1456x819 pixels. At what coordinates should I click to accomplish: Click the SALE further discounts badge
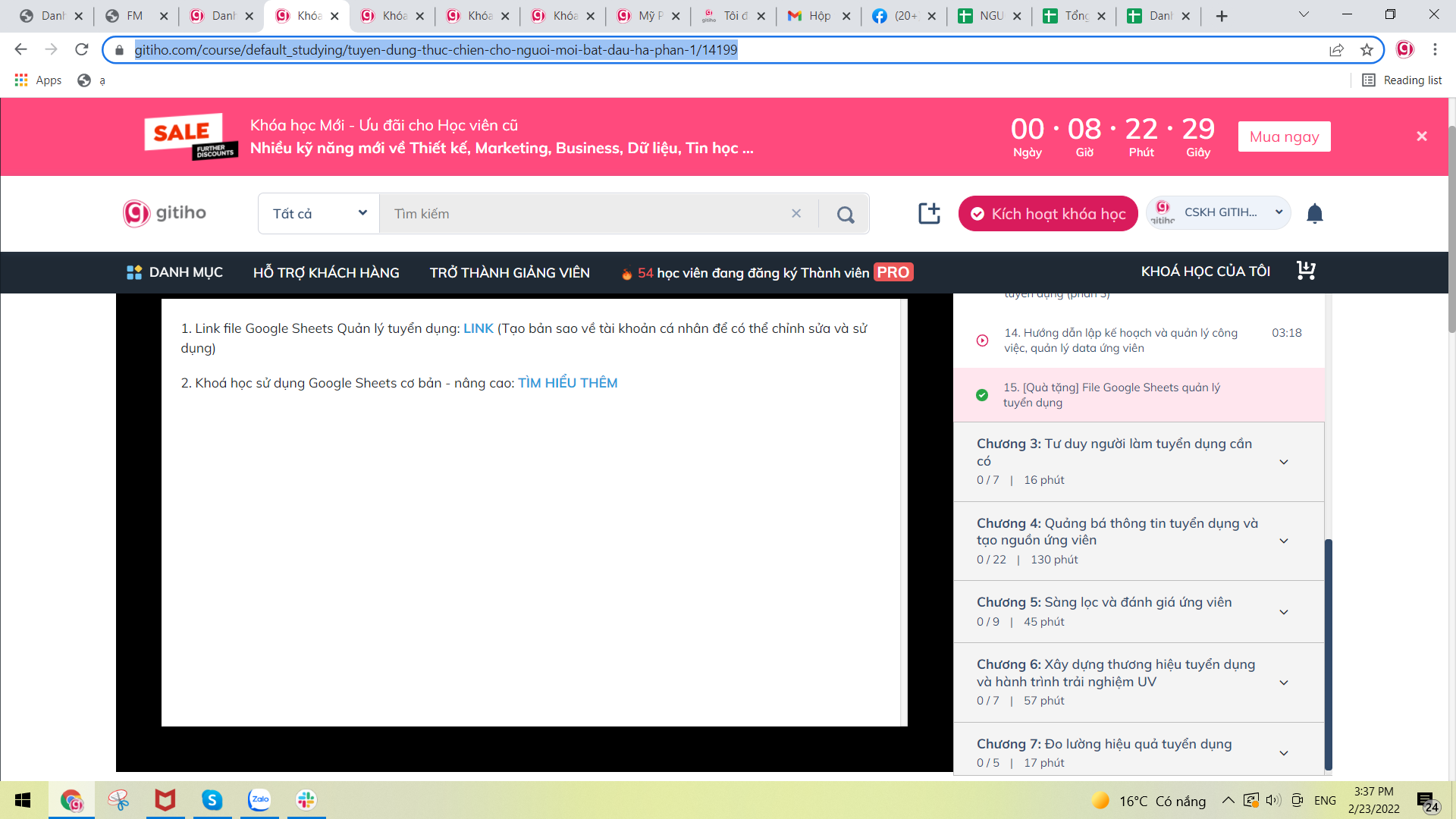(x=191, y=136)
